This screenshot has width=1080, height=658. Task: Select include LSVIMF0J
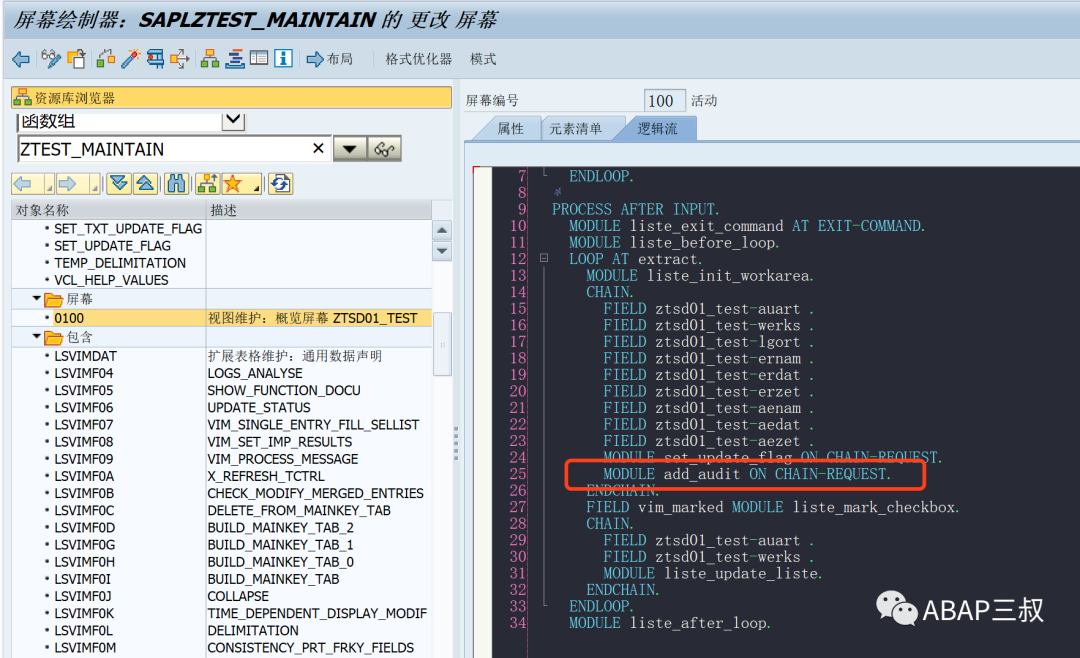[x=83, y=596]
